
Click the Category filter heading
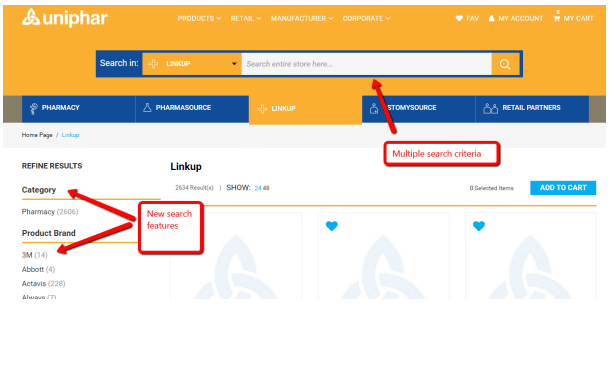39,190
